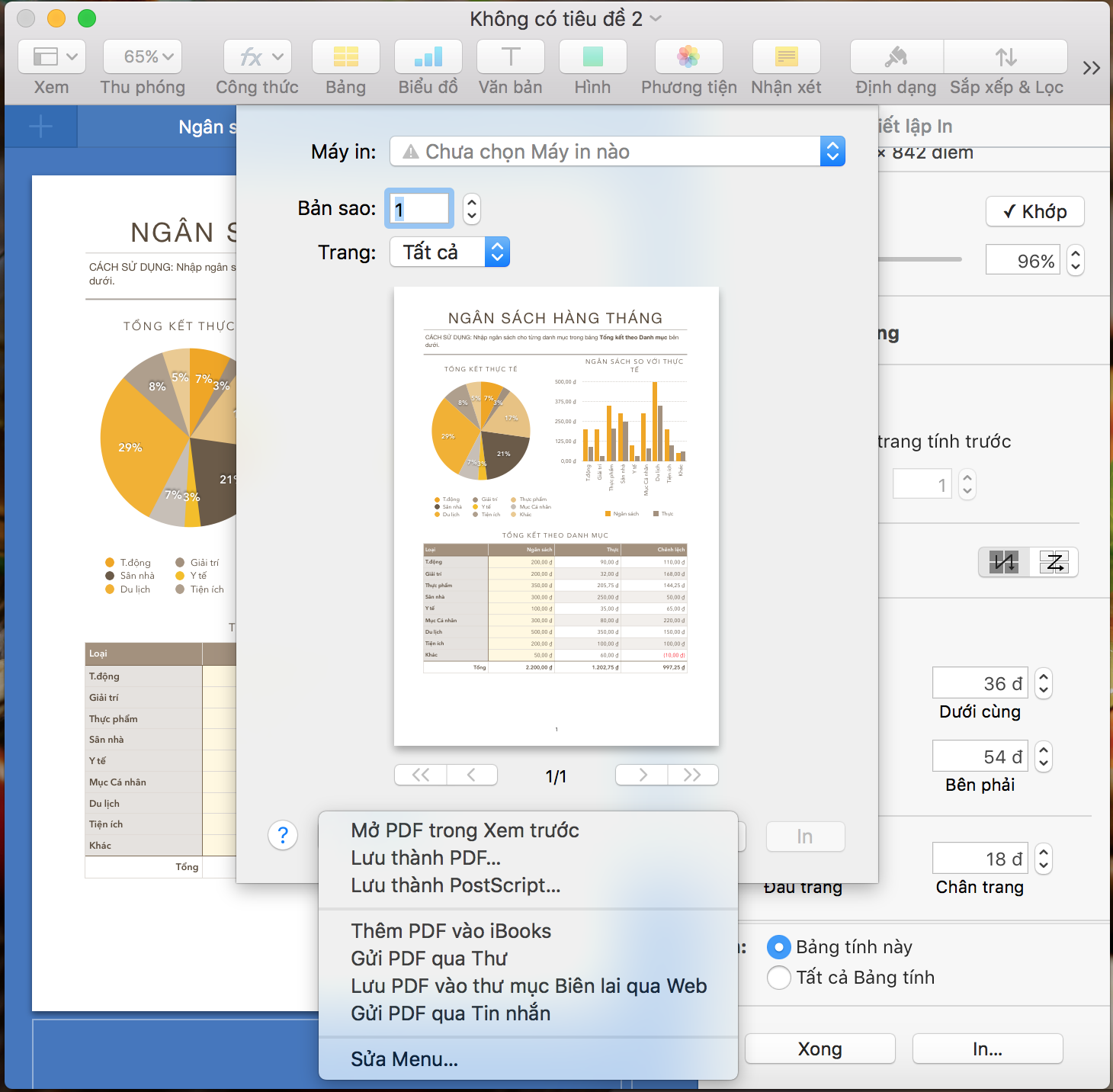The height and width of the screenshot is (1092, 1113).
Task: Go to previous page in print preview
Action: coord(472,775)
